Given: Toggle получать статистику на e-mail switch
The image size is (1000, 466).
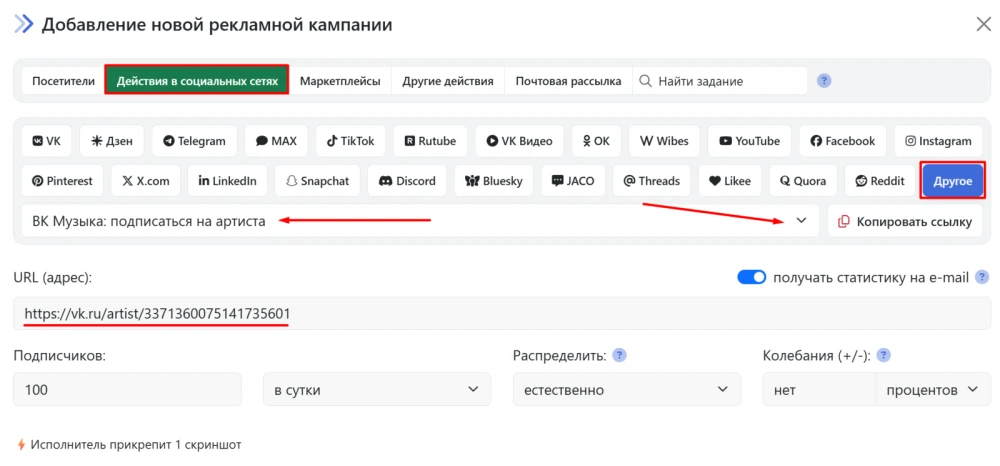Looking at the screenshot, I should pos(751,277).
